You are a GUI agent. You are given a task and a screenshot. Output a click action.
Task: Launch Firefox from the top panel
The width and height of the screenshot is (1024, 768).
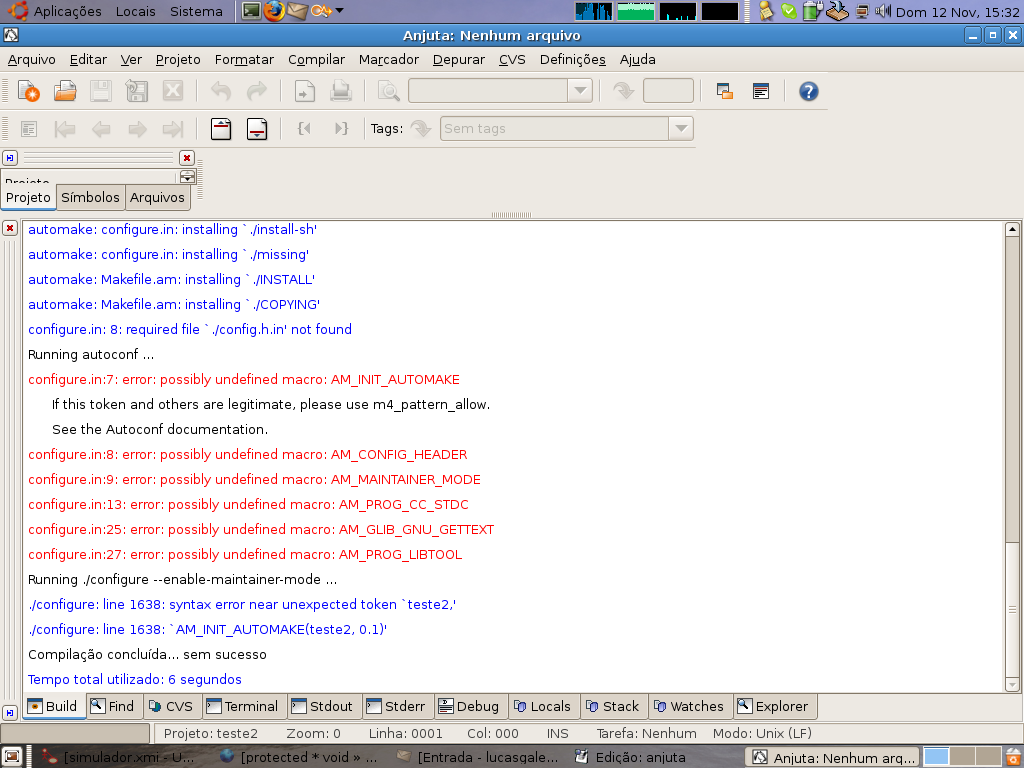pos(274,11)
